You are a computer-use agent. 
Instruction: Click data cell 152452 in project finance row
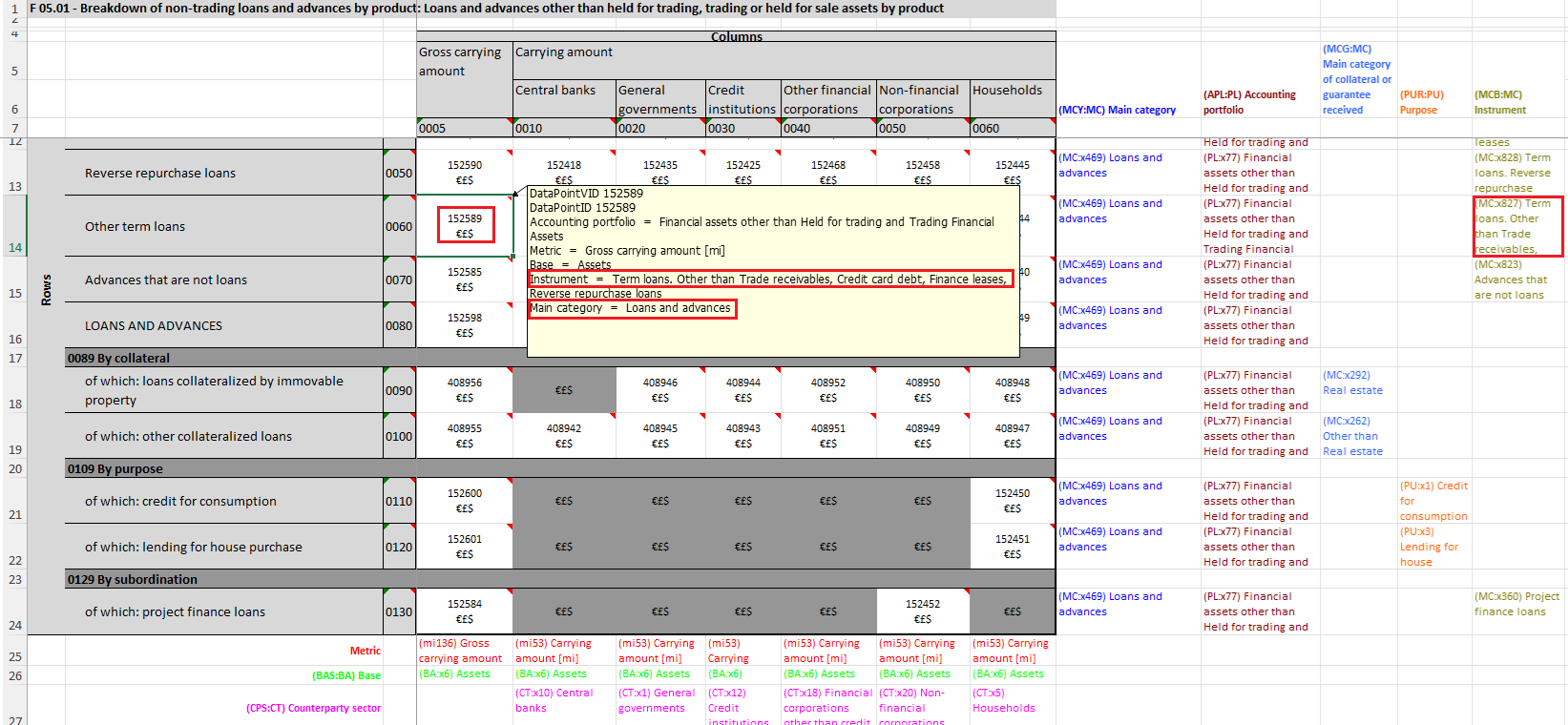pos(923,611)
